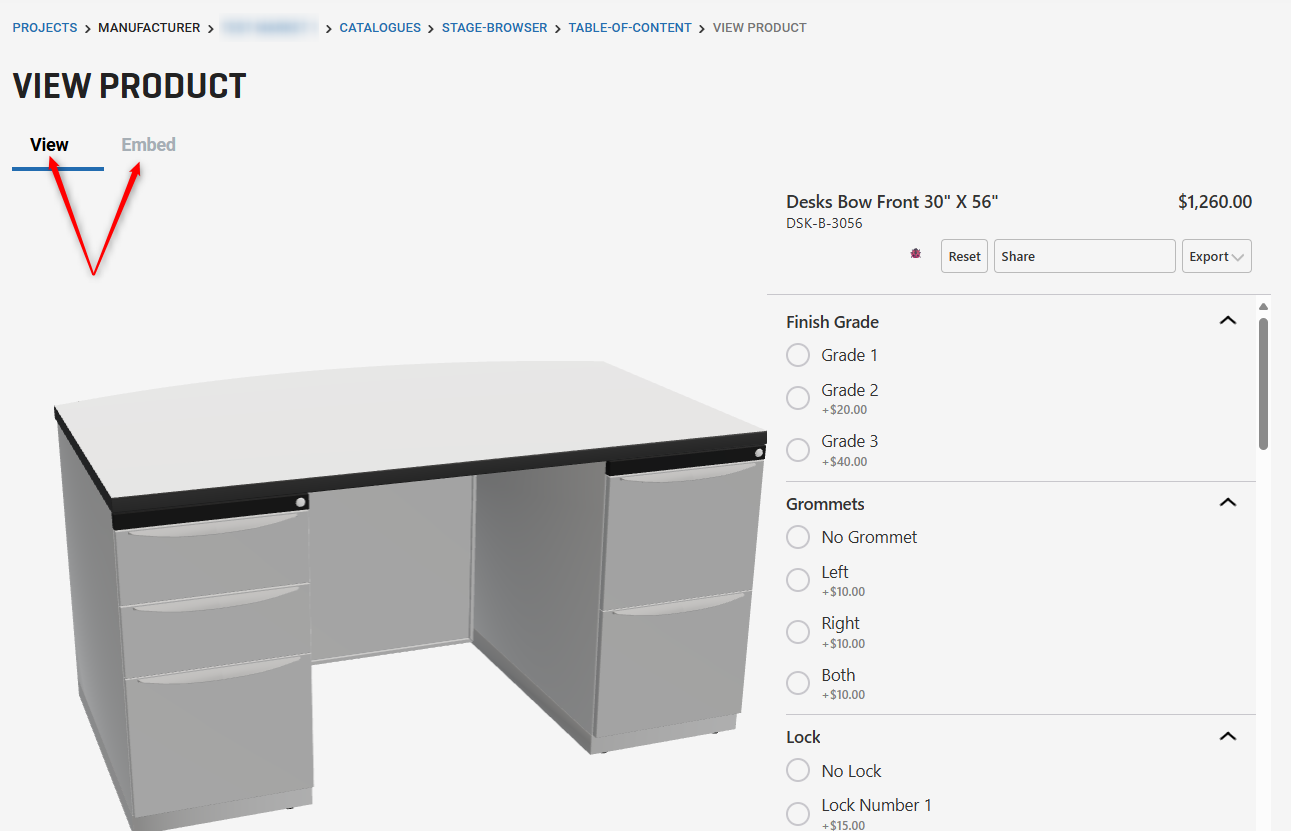Click the Share field
The width and height of the screenshot is (1291, 831).
pyautogui.click(x=1084, y=255)
